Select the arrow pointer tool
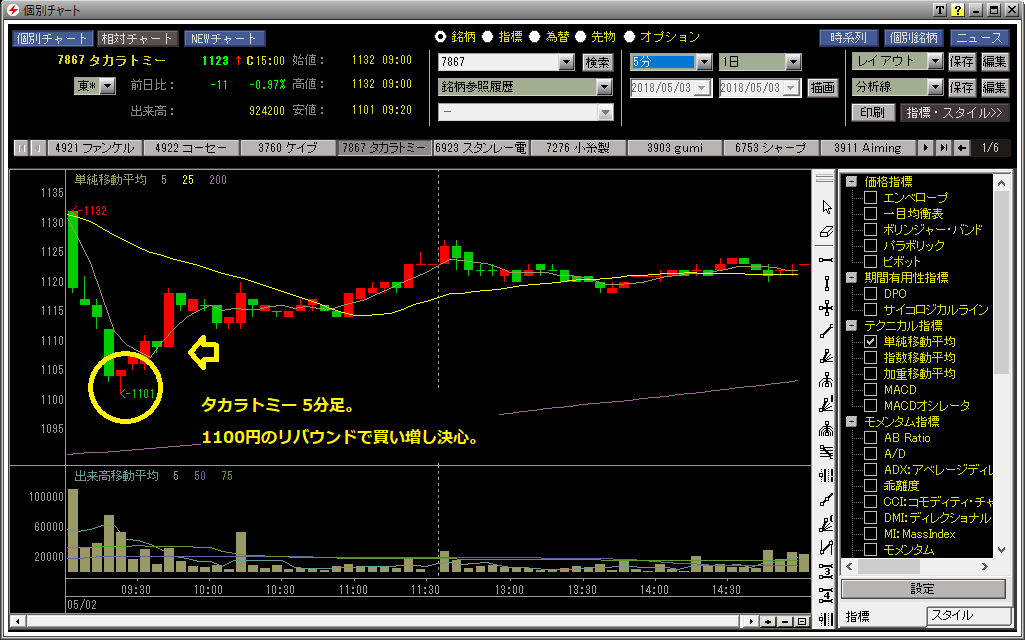 click(826, 207)
